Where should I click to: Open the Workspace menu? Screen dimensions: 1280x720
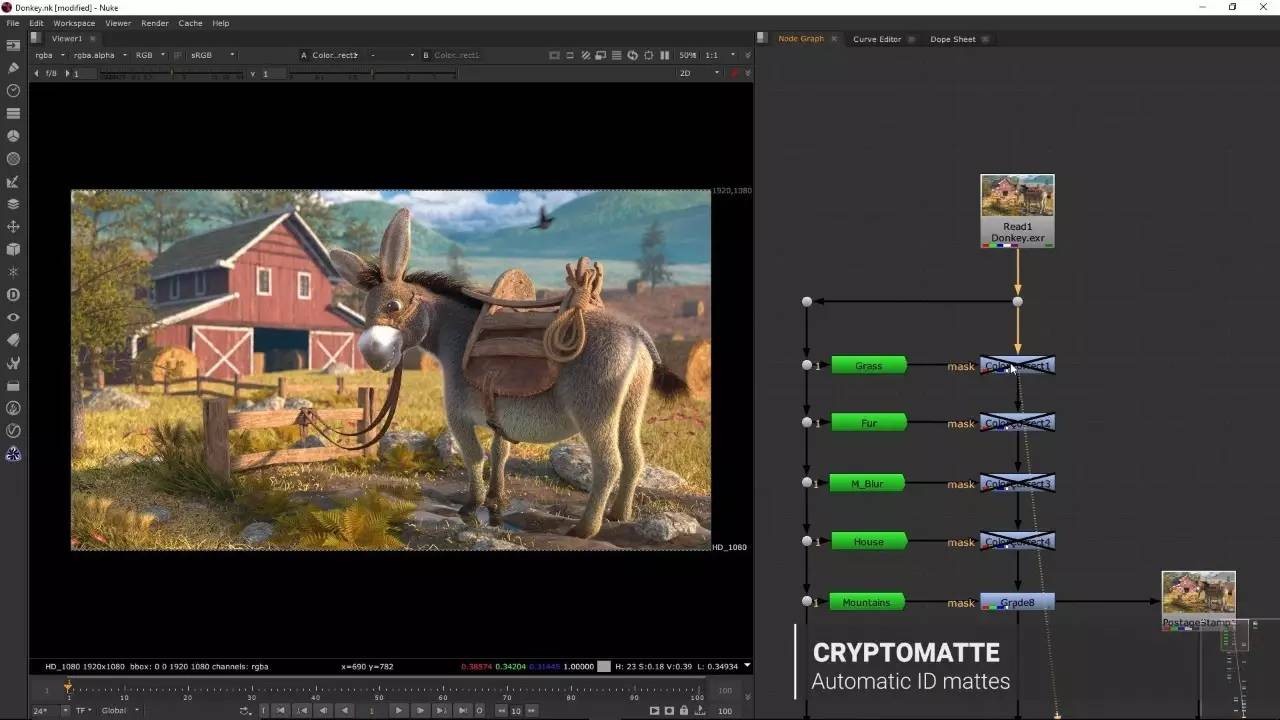[x=74, y=23]
